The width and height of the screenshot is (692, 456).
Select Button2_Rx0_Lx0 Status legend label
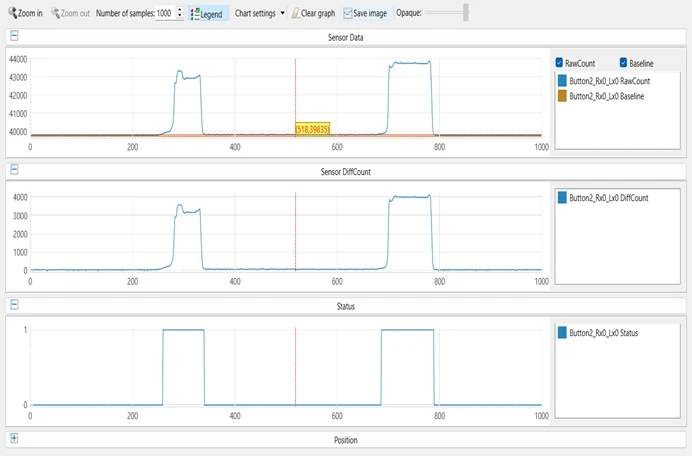click(x=603, y=333)
